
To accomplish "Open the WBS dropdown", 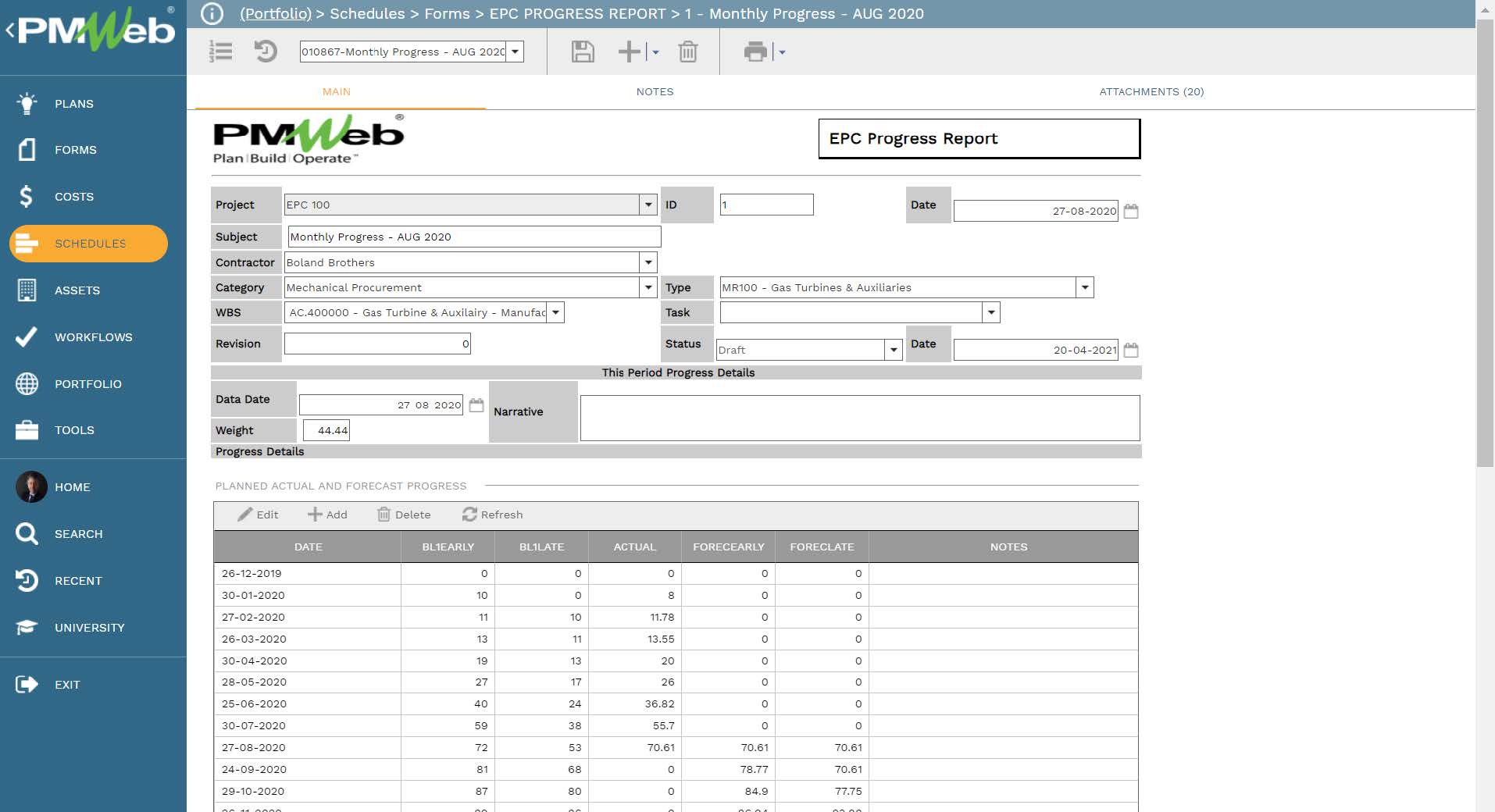I will coord(555,312).
